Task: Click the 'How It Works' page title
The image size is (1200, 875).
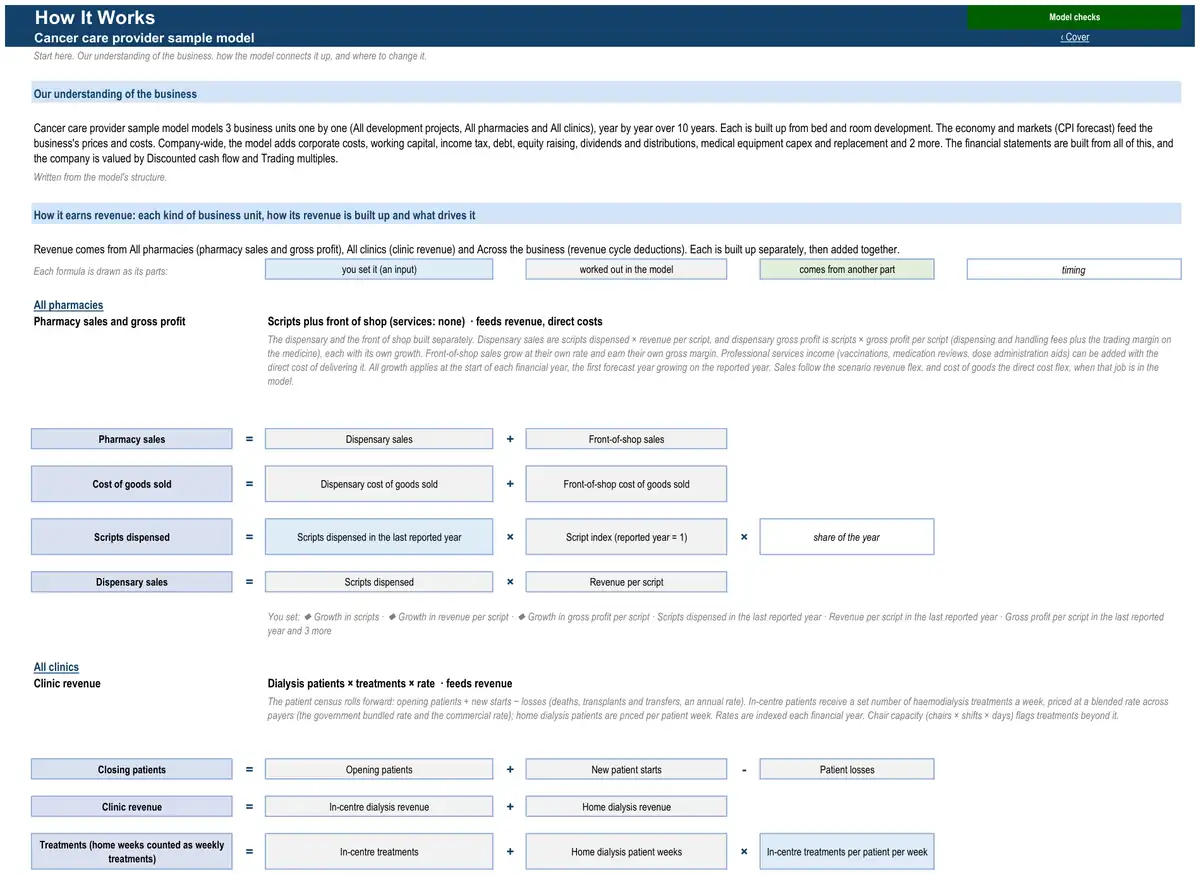Action: tap(95, 17)
